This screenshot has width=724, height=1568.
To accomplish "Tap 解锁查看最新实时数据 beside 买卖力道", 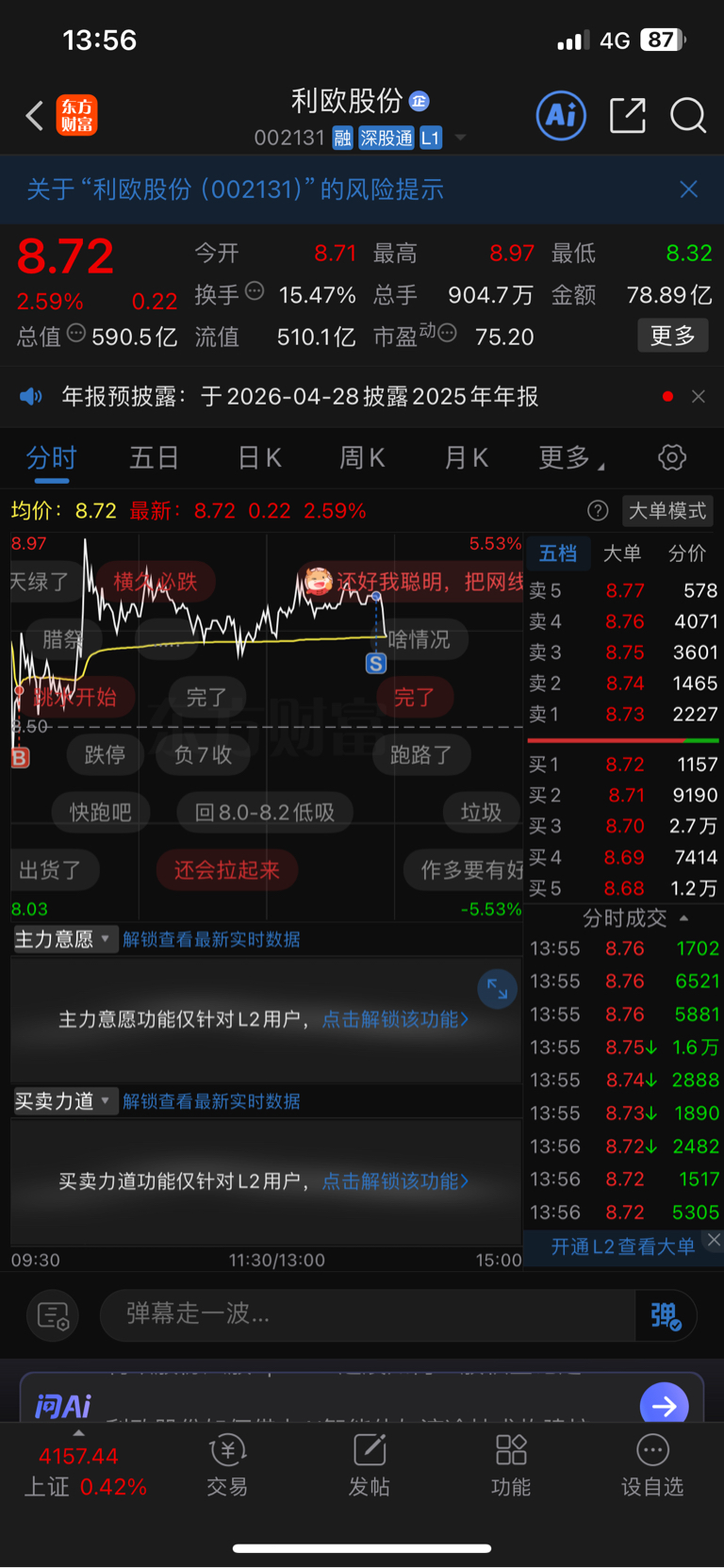I will 211,1101.
